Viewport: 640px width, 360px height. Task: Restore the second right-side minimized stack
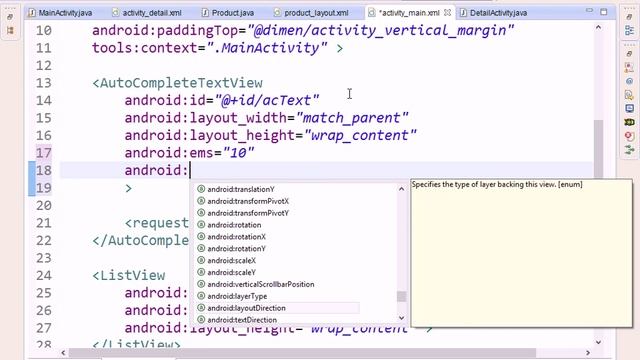point(629,53)
